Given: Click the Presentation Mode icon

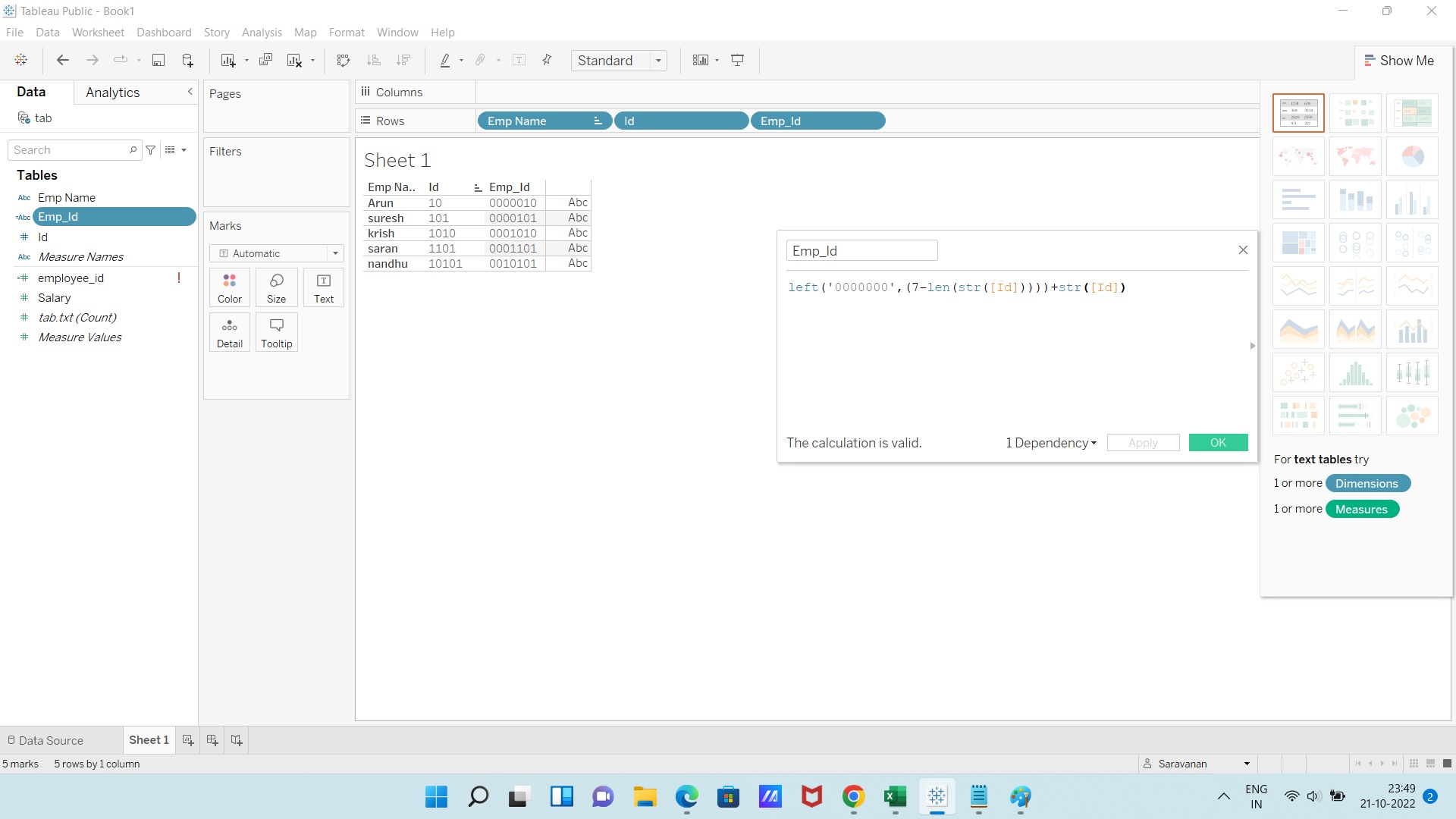Looking at the screenshot, I should [737, 61].
